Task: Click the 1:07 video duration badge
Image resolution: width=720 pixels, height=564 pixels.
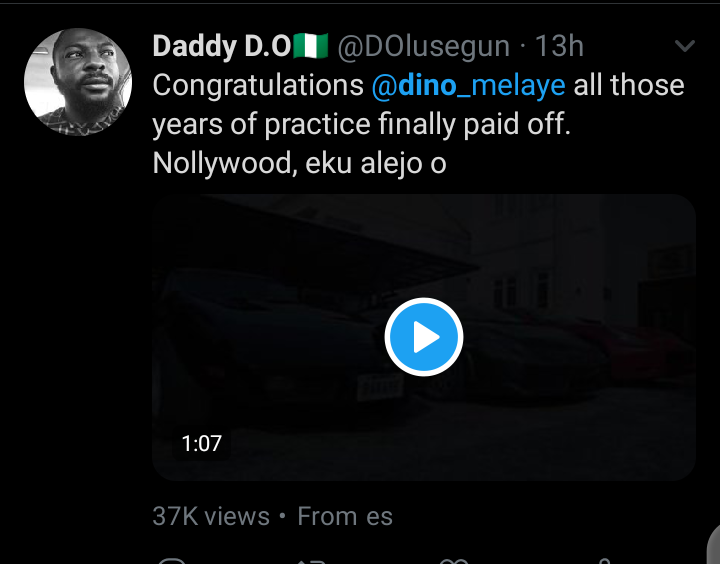Action: click(202, 444)
